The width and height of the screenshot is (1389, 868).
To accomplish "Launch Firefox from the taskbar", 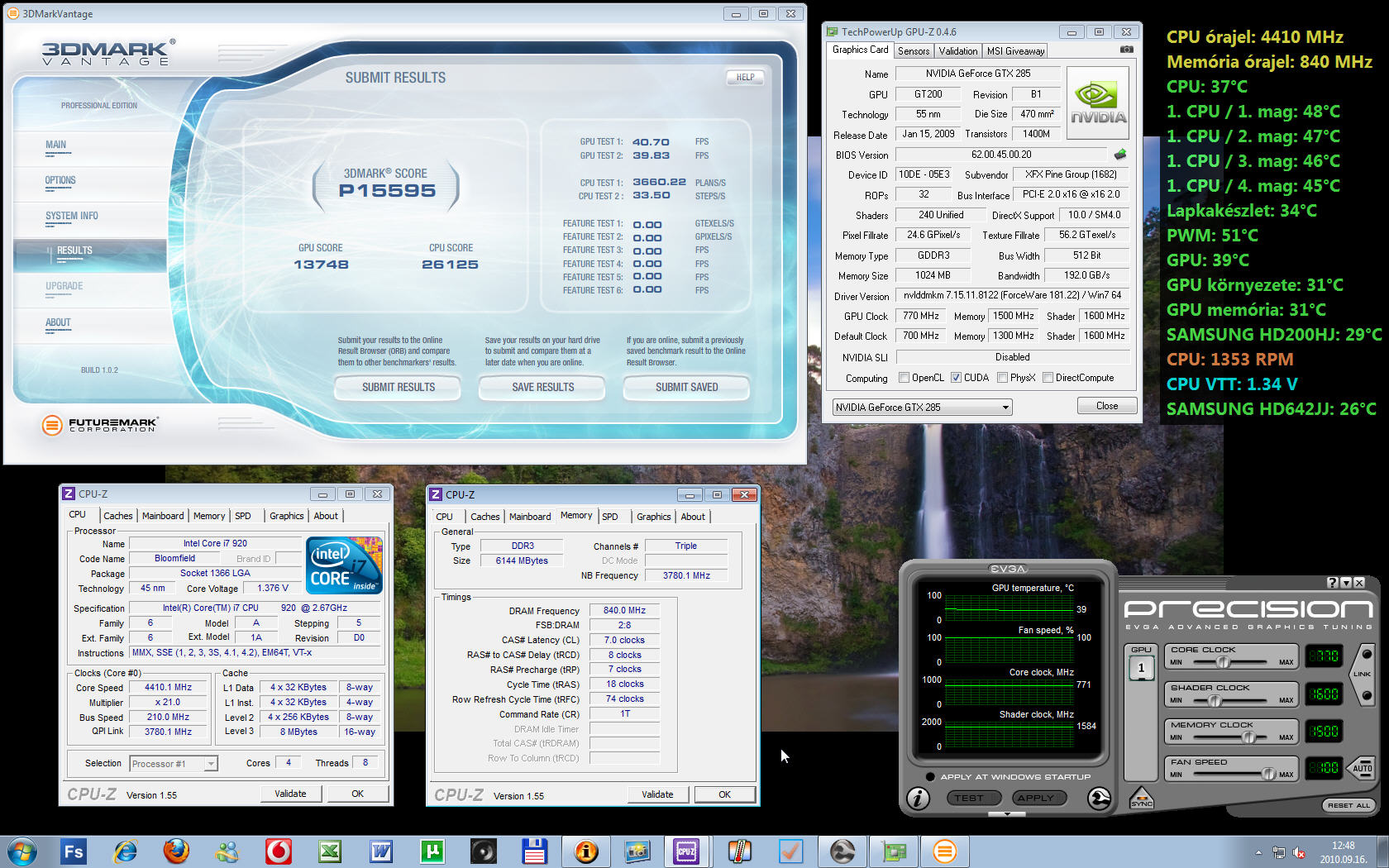I will (176, 851).
